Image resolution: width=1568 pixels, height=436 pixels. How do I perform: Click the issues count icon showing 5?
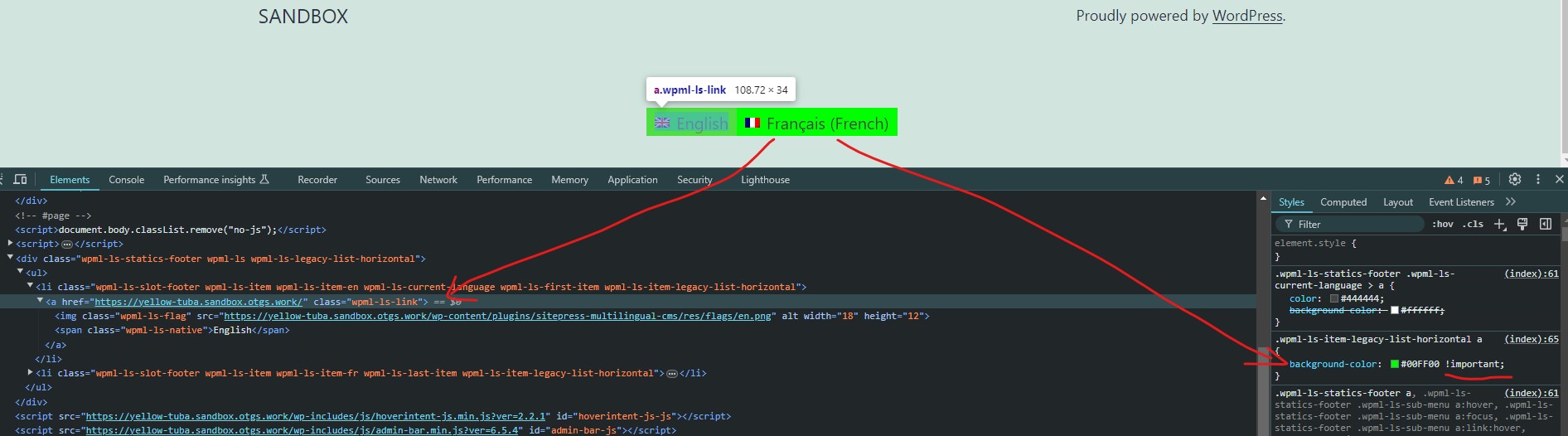[x=1482, y=180]
